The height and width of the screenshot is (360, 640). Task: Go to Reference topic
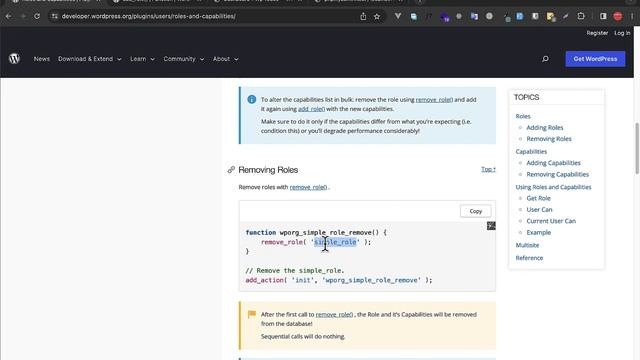[x=529, y=258]
